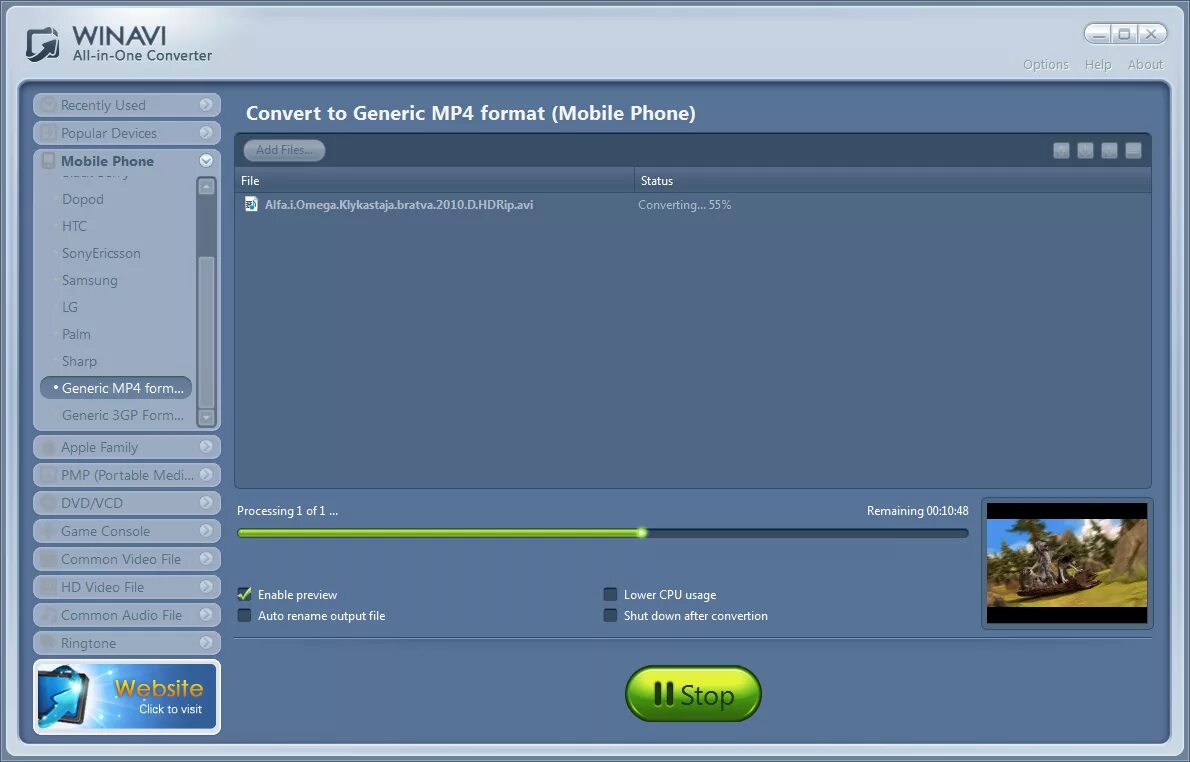The height and width of the screenshot is (762, 1190).
Task: Click the DVD/VCD category icon
Action: [x=48, y=502]
